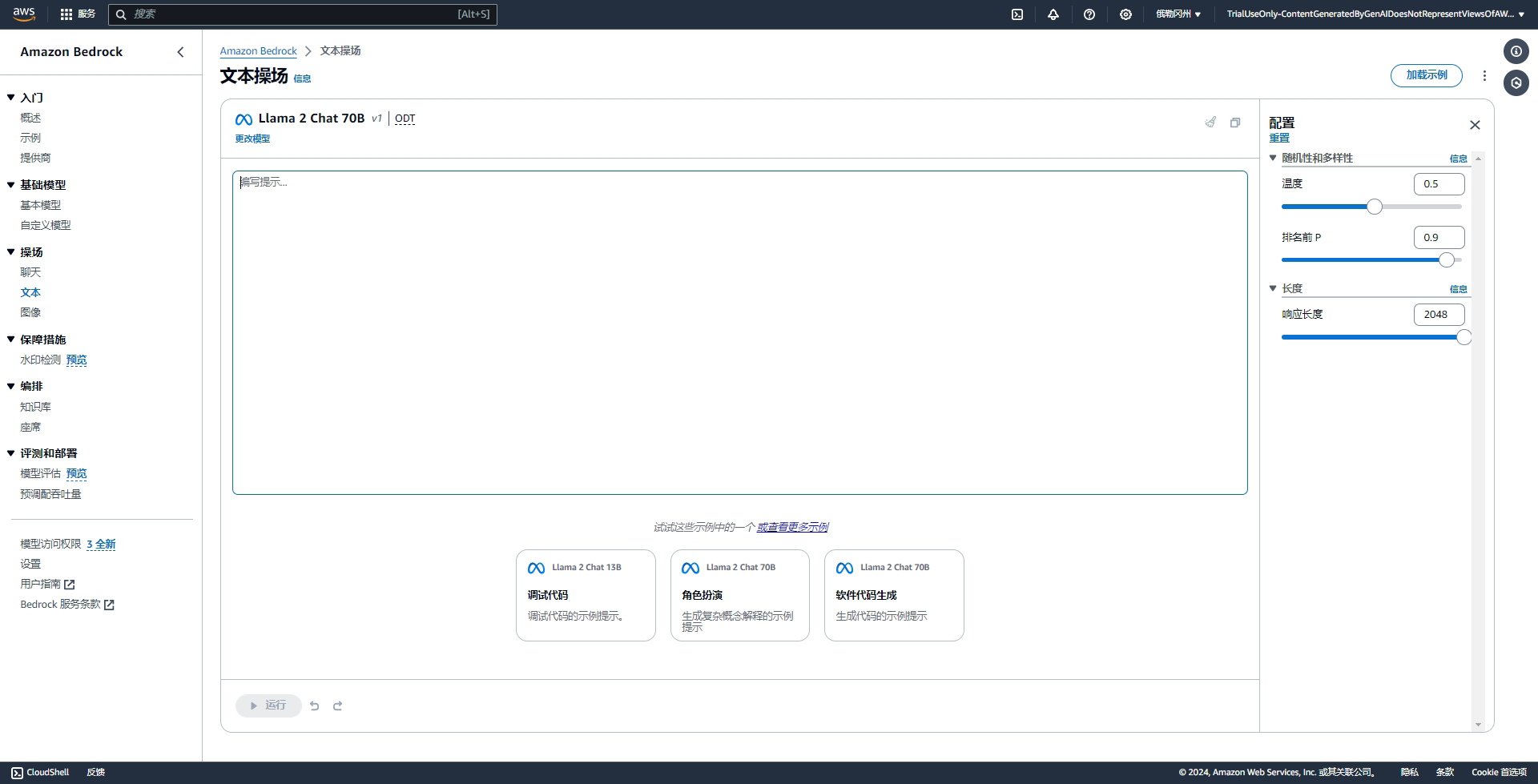Collapse the 随机性和多样性 config section
Screen dimensions: 1538x784
(1273, 158)
